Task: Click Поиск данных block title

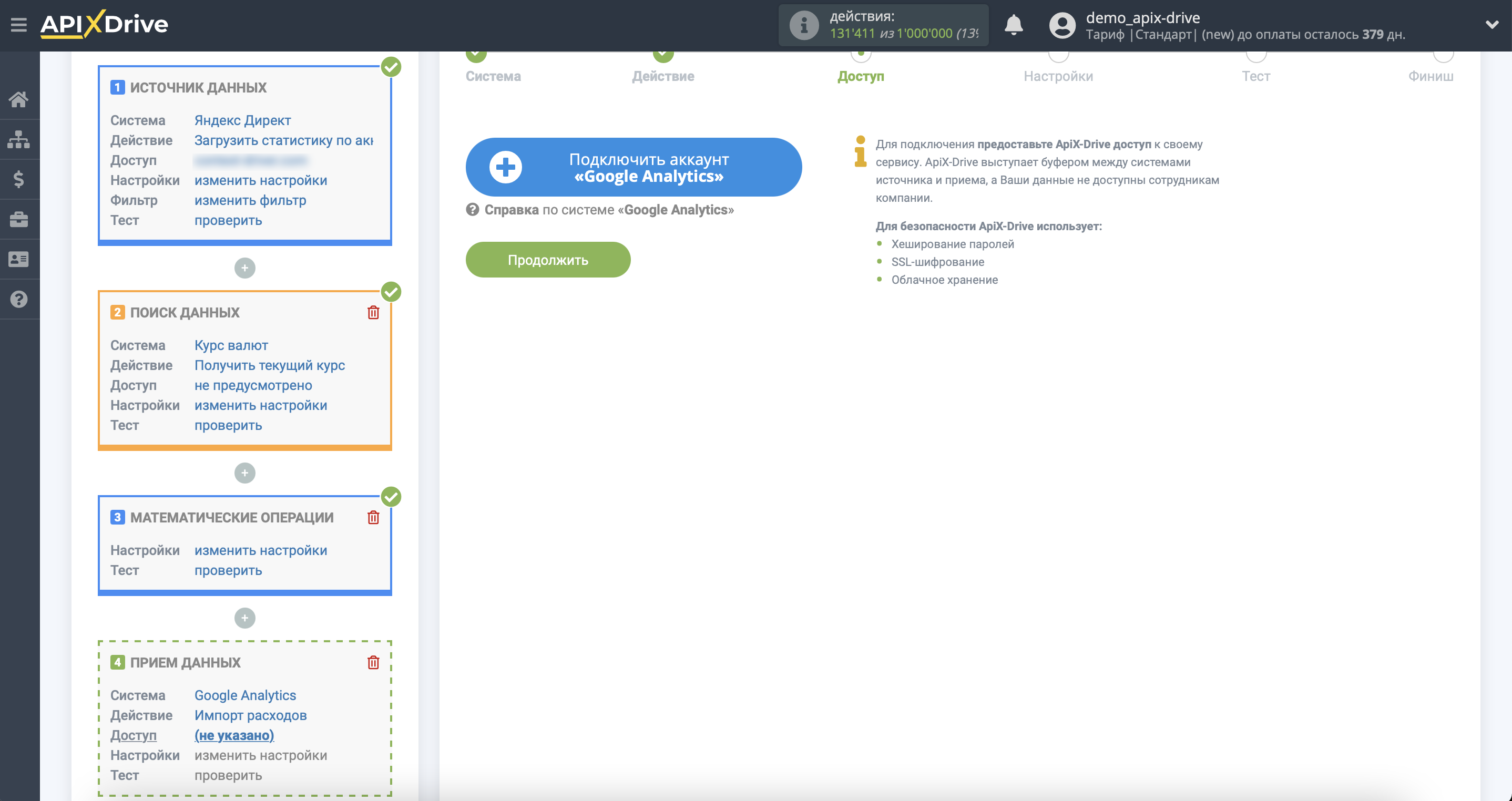Action: click(185, 312)
